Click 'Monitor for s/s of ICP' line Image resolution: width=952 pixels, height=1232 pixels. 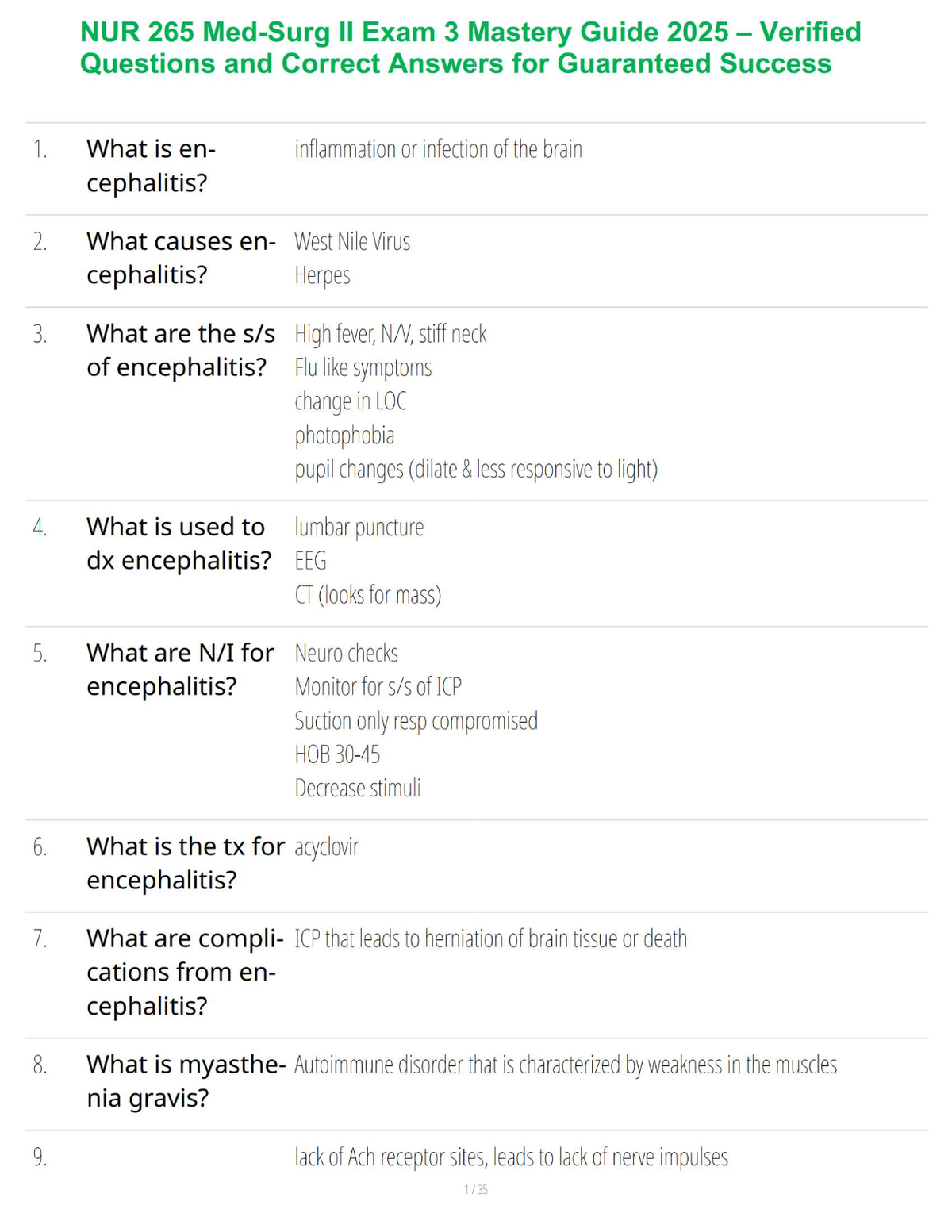pyautogui.click(x=378, y=687)
